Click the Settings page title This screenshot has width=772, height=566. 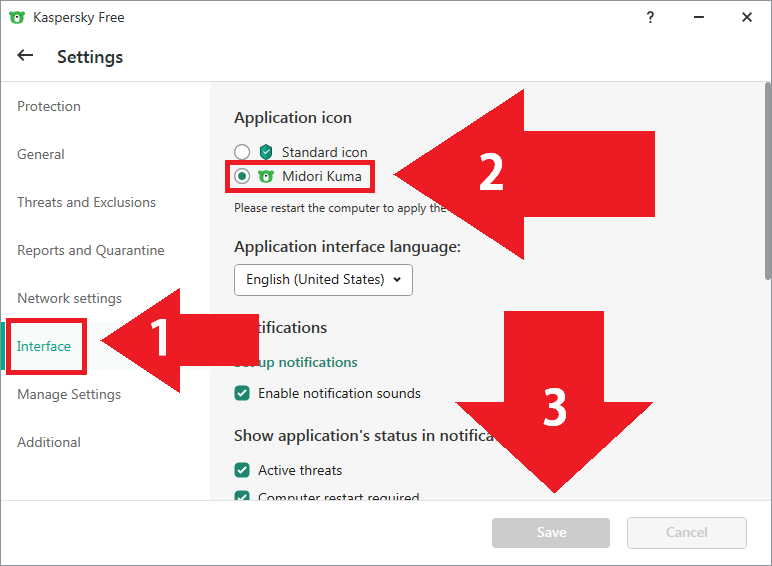[x=90, y=57]
